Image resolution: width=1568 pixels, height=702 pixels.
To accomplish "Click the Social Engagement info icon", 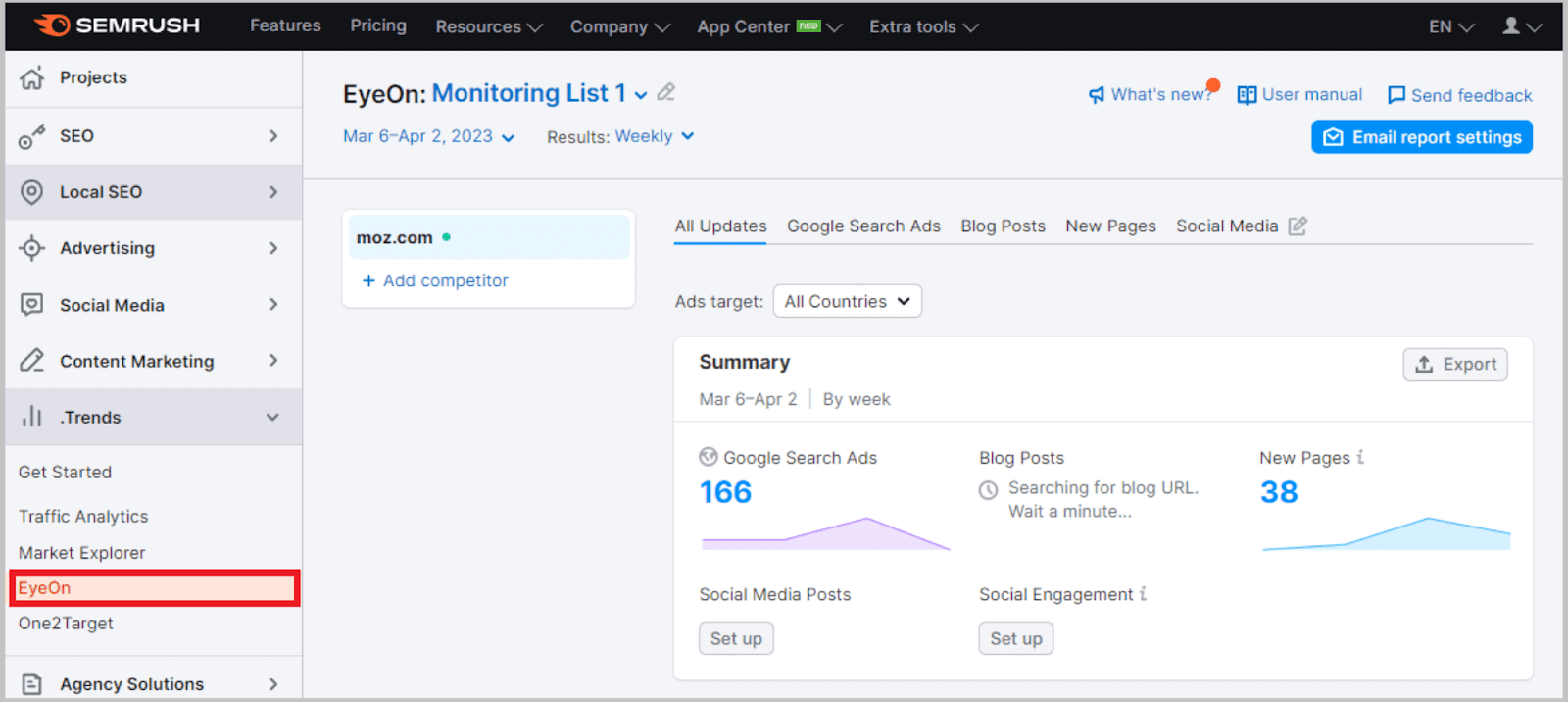I will pyautogui.click(x=1143, y=594).
